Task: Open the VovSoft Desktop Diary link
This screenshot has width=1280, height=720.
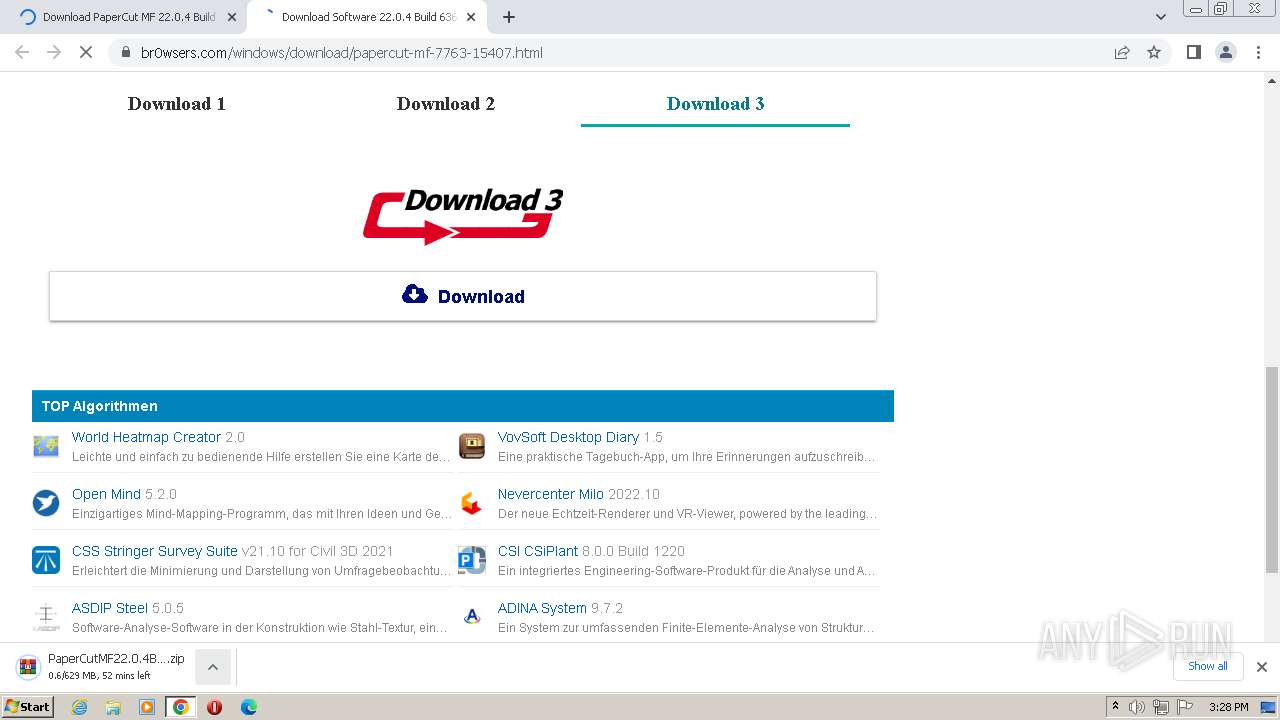Action: [568, 437]
